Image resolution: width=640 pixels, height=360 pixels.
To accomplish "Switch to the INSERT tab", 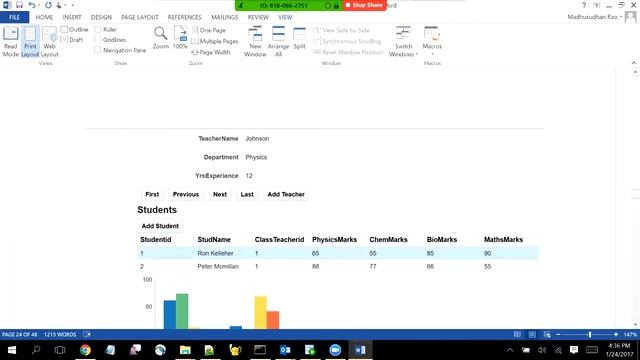I will [72, 17].
